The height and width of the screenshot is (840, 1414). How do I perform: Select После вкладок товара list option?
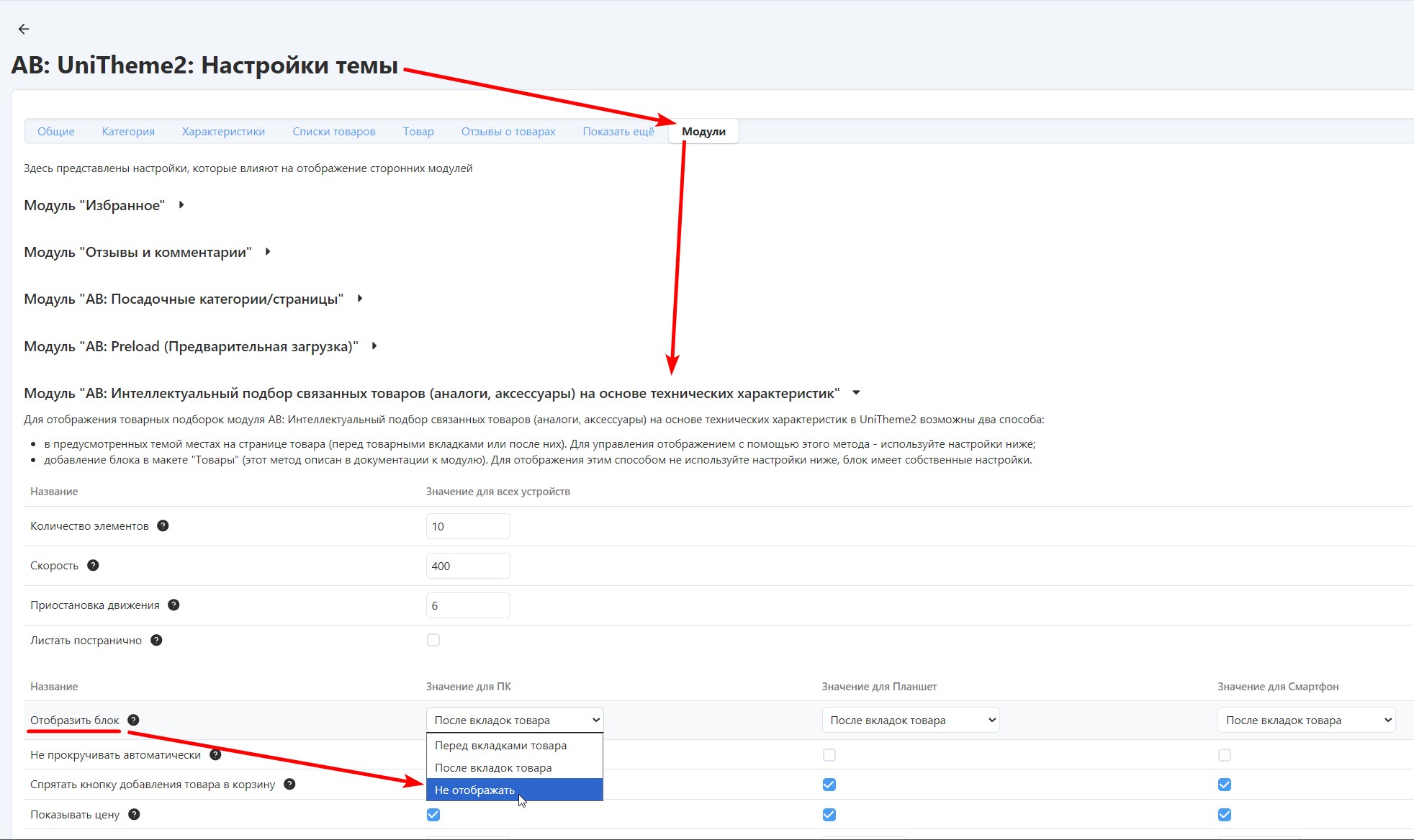point(515,768)
